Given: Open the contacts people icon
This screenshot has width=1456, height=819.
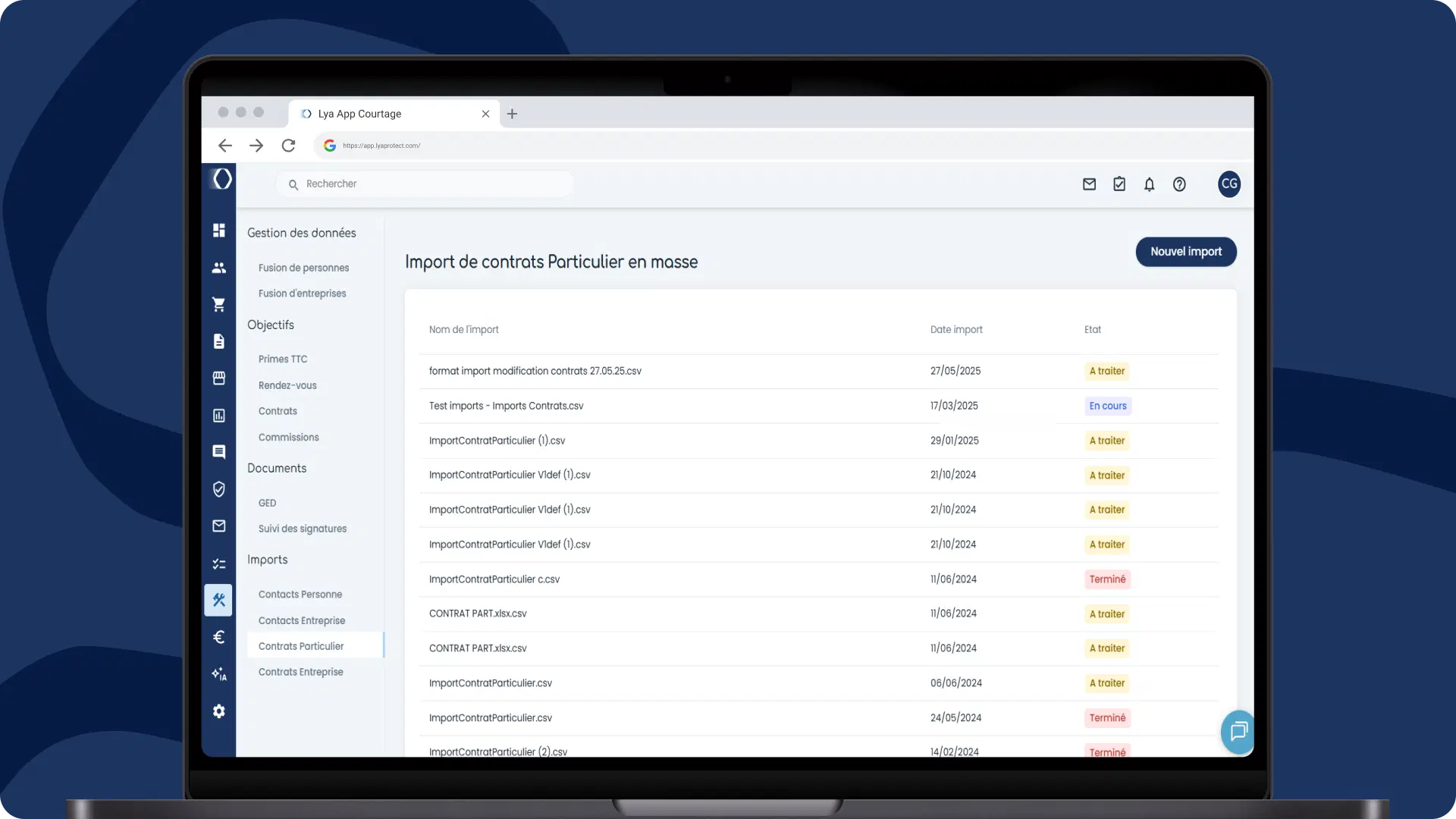Looking at the screenshot, I should coord(219,268).
